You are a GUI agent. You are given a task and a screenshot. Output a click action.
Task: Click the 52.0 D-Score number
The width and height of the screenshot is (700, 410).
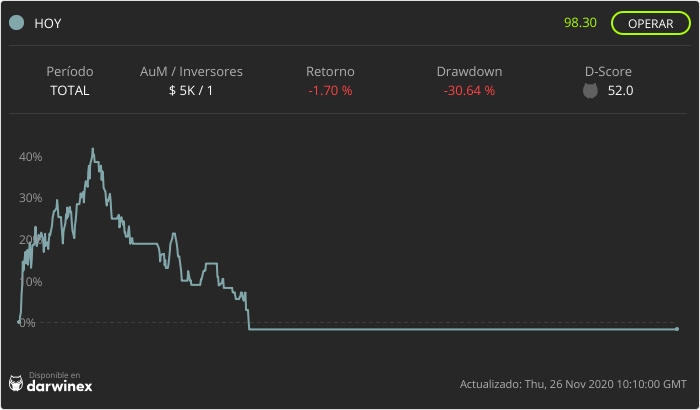[620, 91]
